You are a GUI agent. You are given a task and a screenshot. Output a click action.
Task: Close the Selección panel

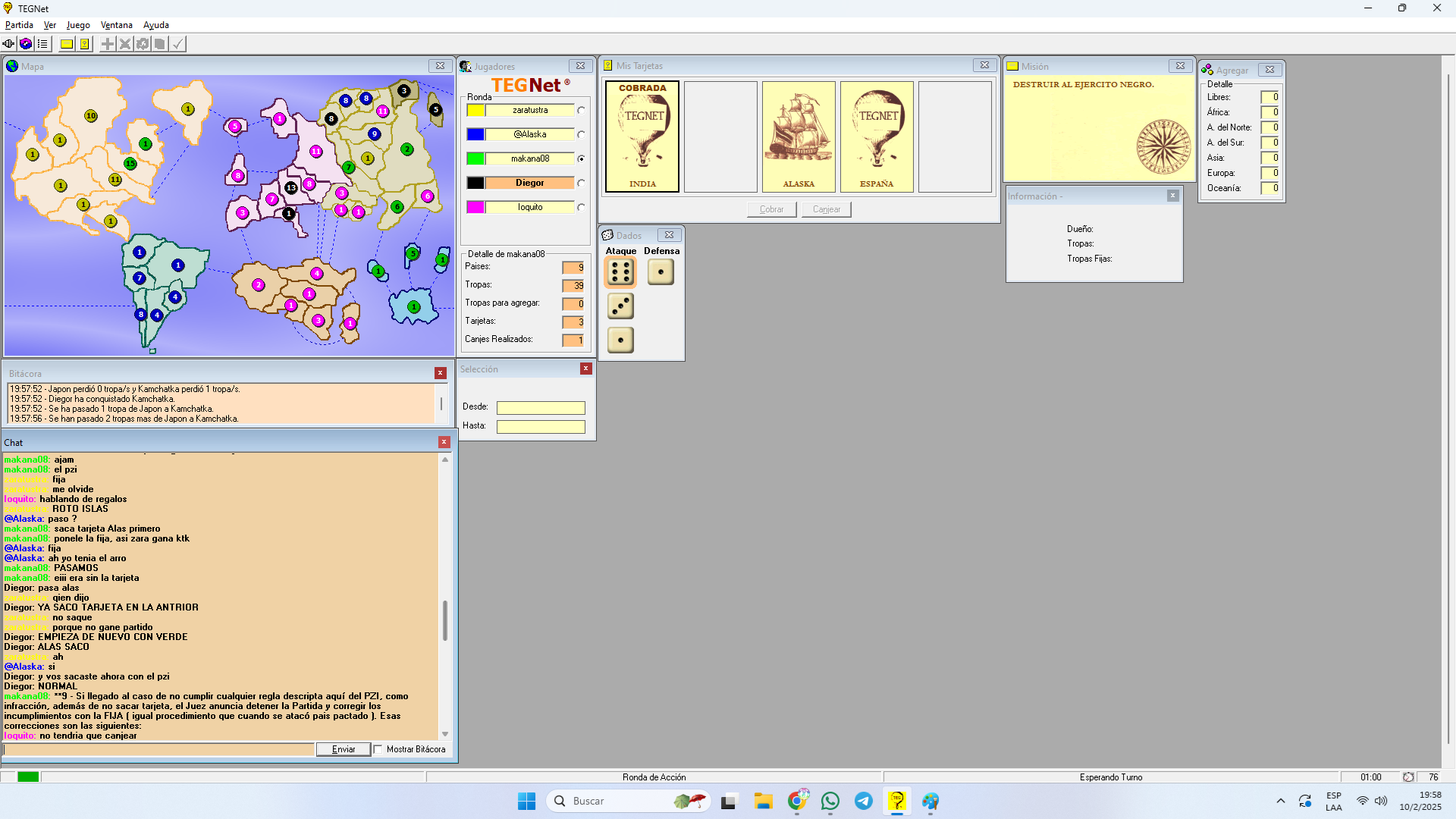point(585,369)
